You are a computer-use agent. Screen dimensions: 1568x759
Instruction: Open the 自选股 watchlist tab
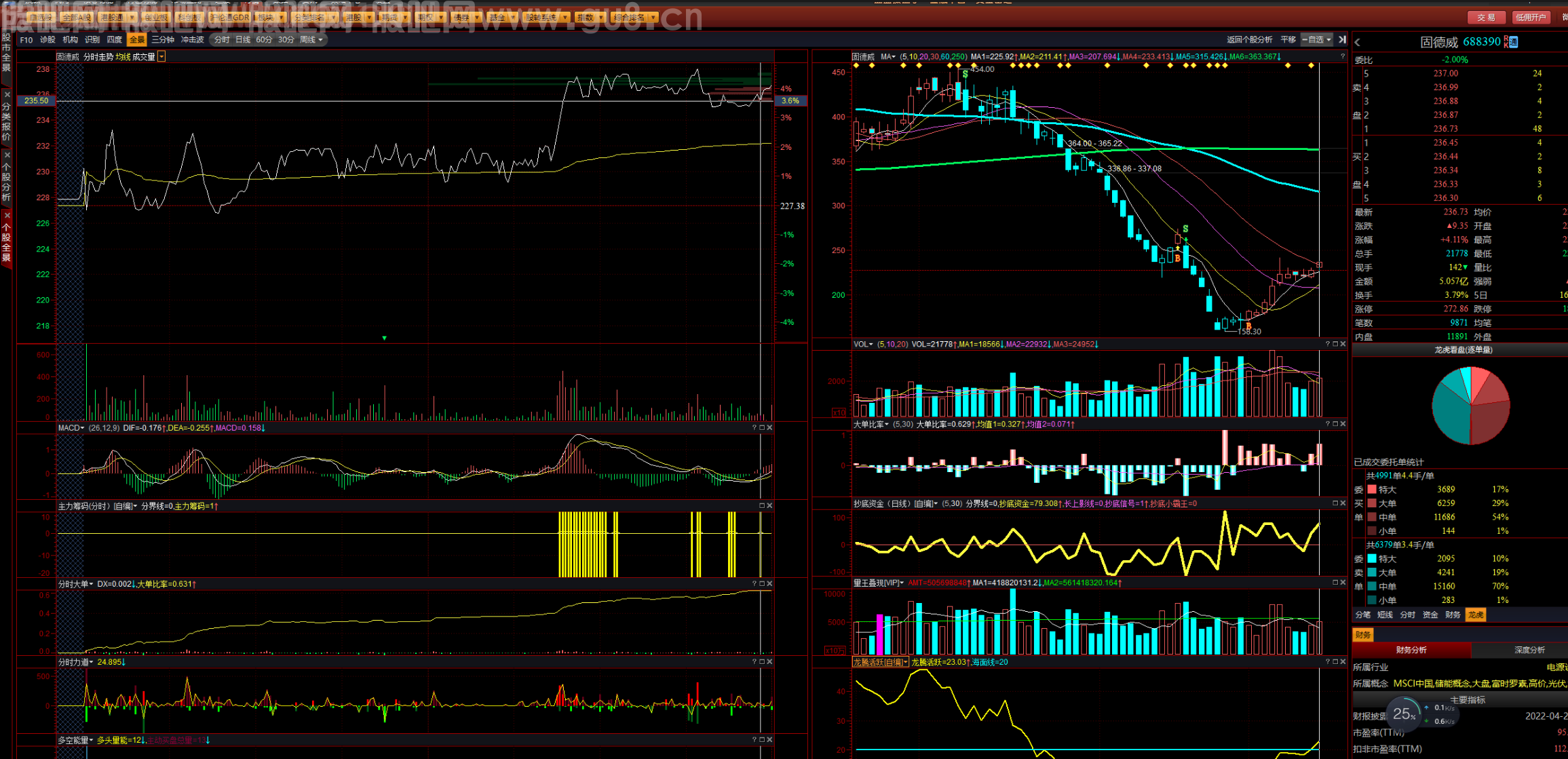pyautogui.click(x=40, y=17)
